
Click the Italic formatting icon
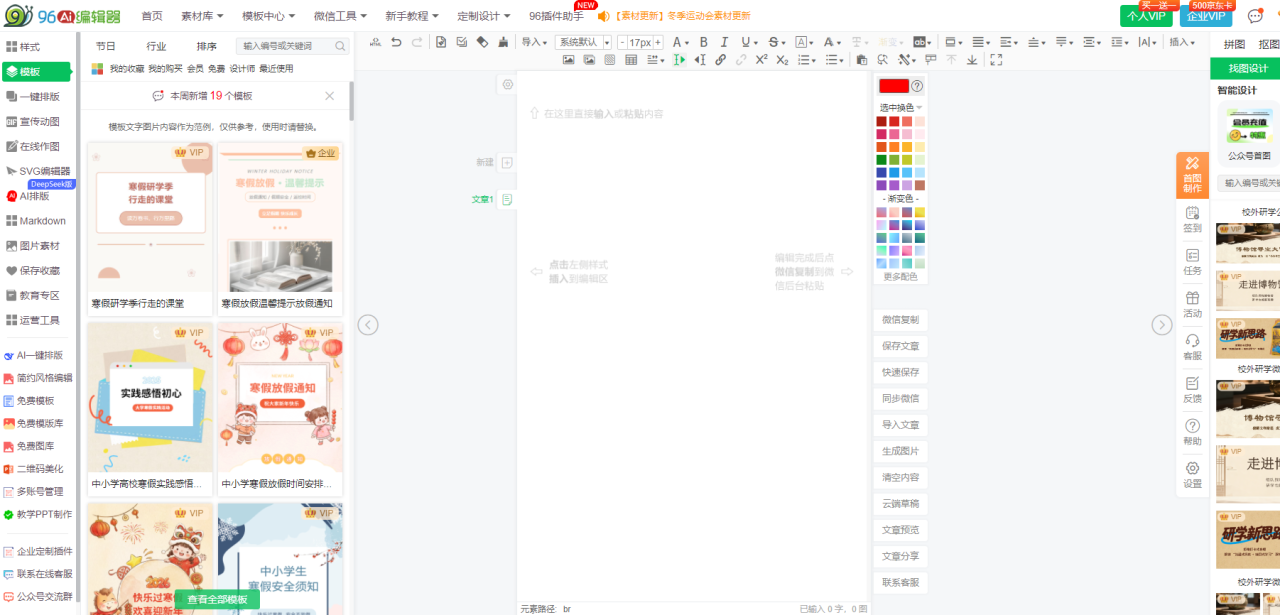724,42
